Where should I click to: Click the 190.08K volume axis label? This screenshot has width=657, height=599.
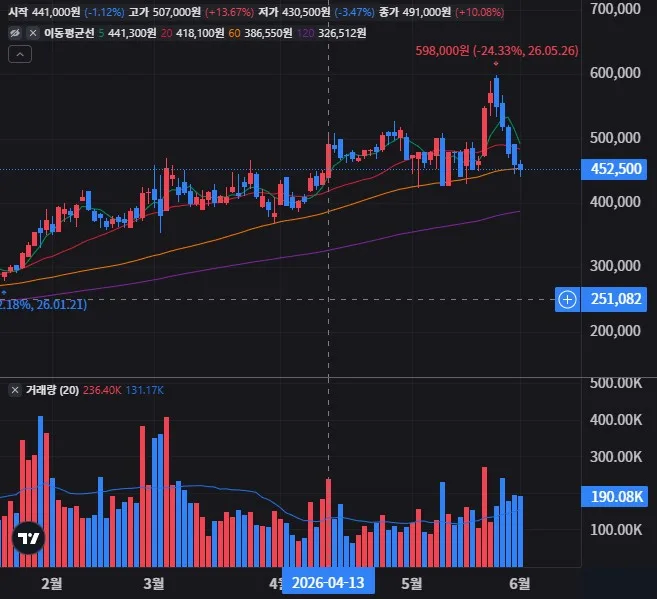click(614, 496)
